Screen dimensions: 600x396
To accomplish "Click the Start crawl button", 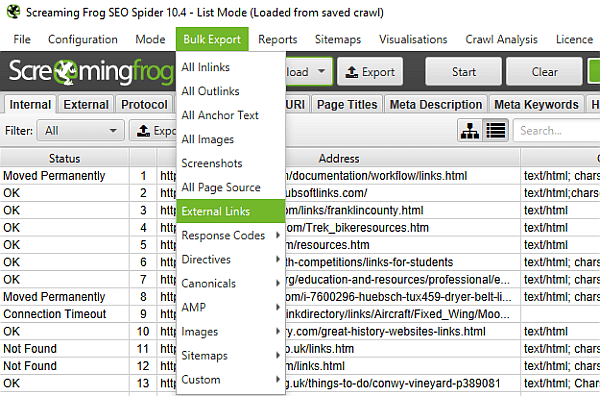I will 463,72.
